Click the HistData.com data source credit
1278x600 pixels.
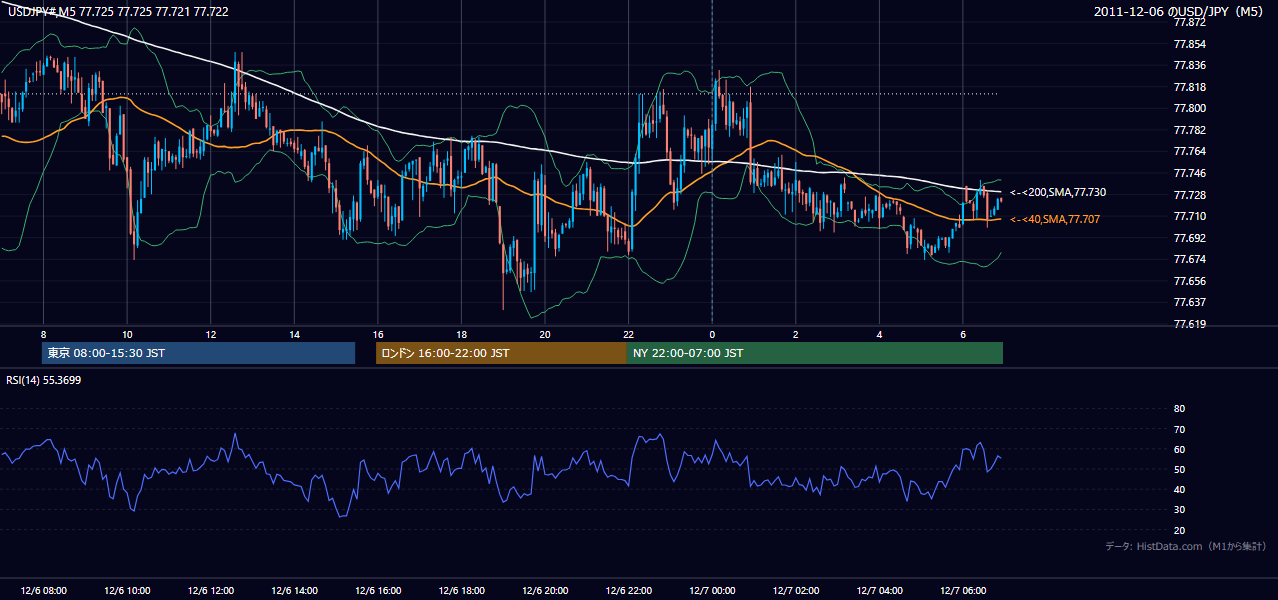tap(1186, 546)
